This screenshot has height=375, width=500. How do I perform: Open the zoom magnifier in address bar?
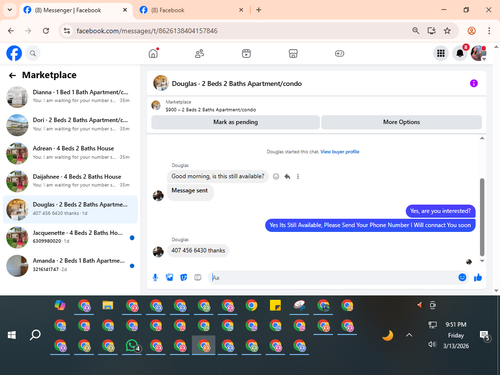coord(415,31)
